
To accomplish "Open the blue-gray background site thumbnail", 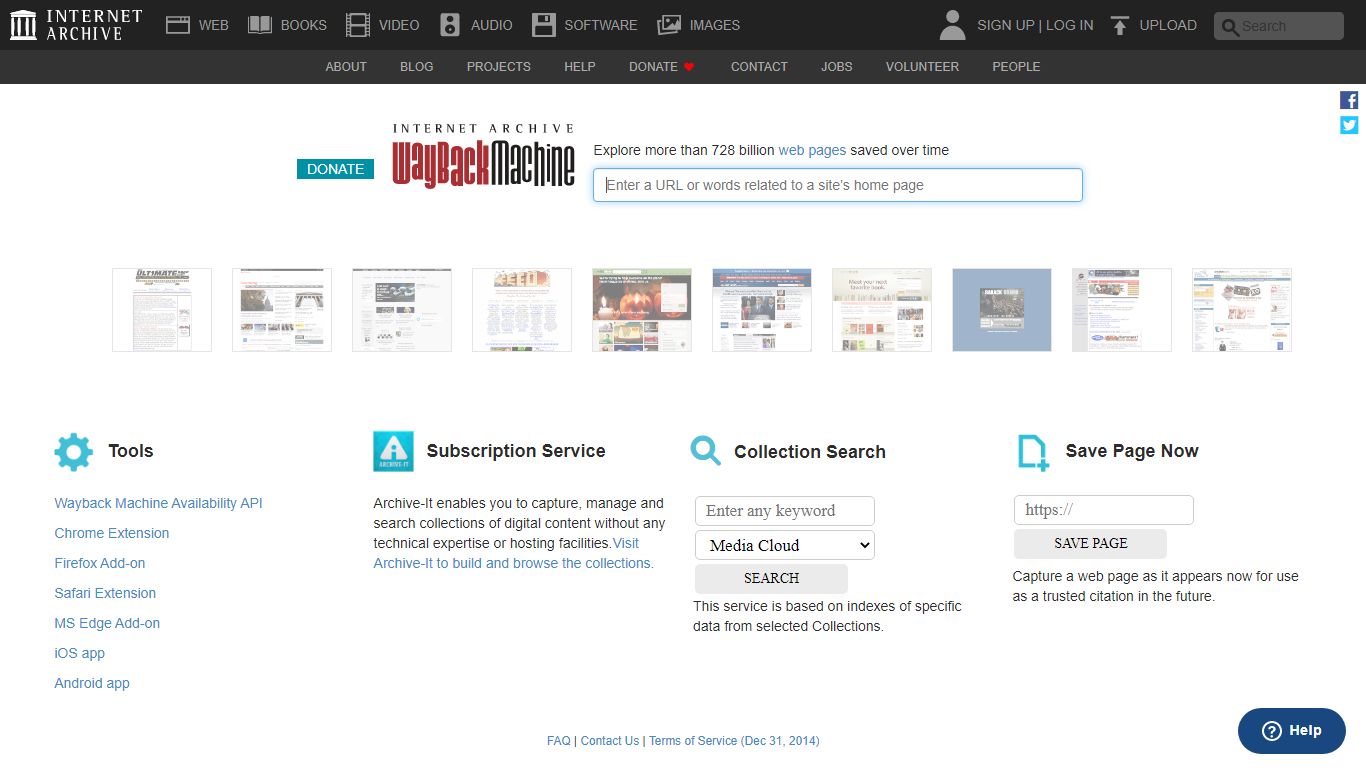I will (1002, 310).
